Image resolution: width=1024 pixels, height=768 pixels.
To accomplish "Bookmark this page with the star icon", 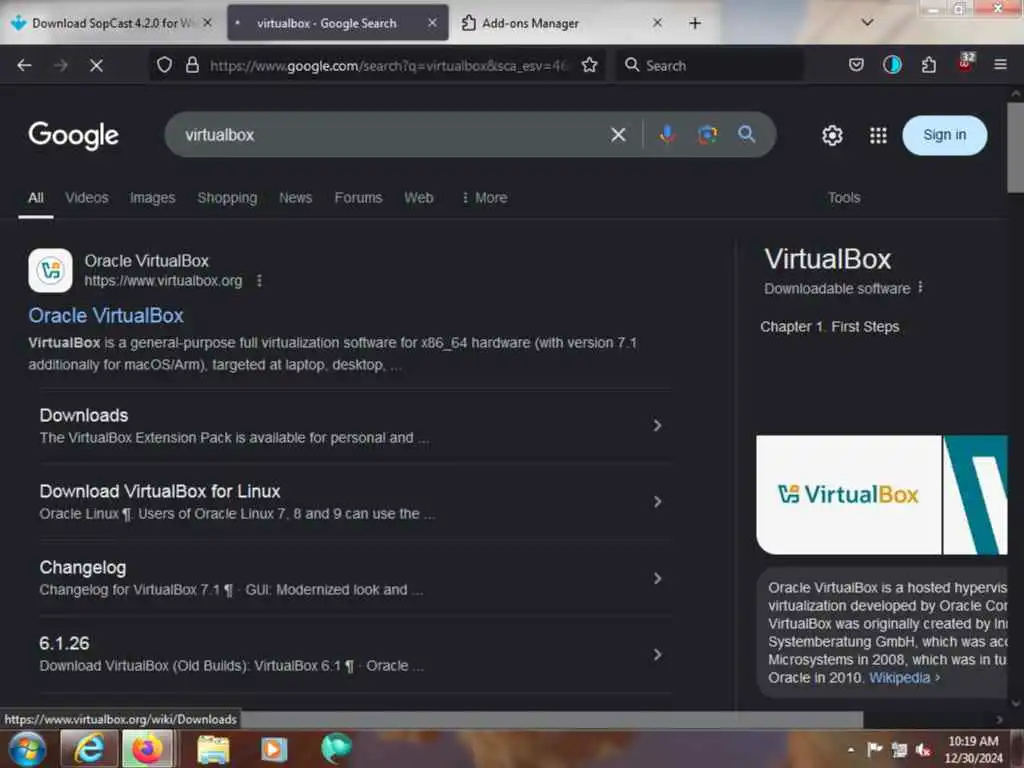I will [589, 65].
